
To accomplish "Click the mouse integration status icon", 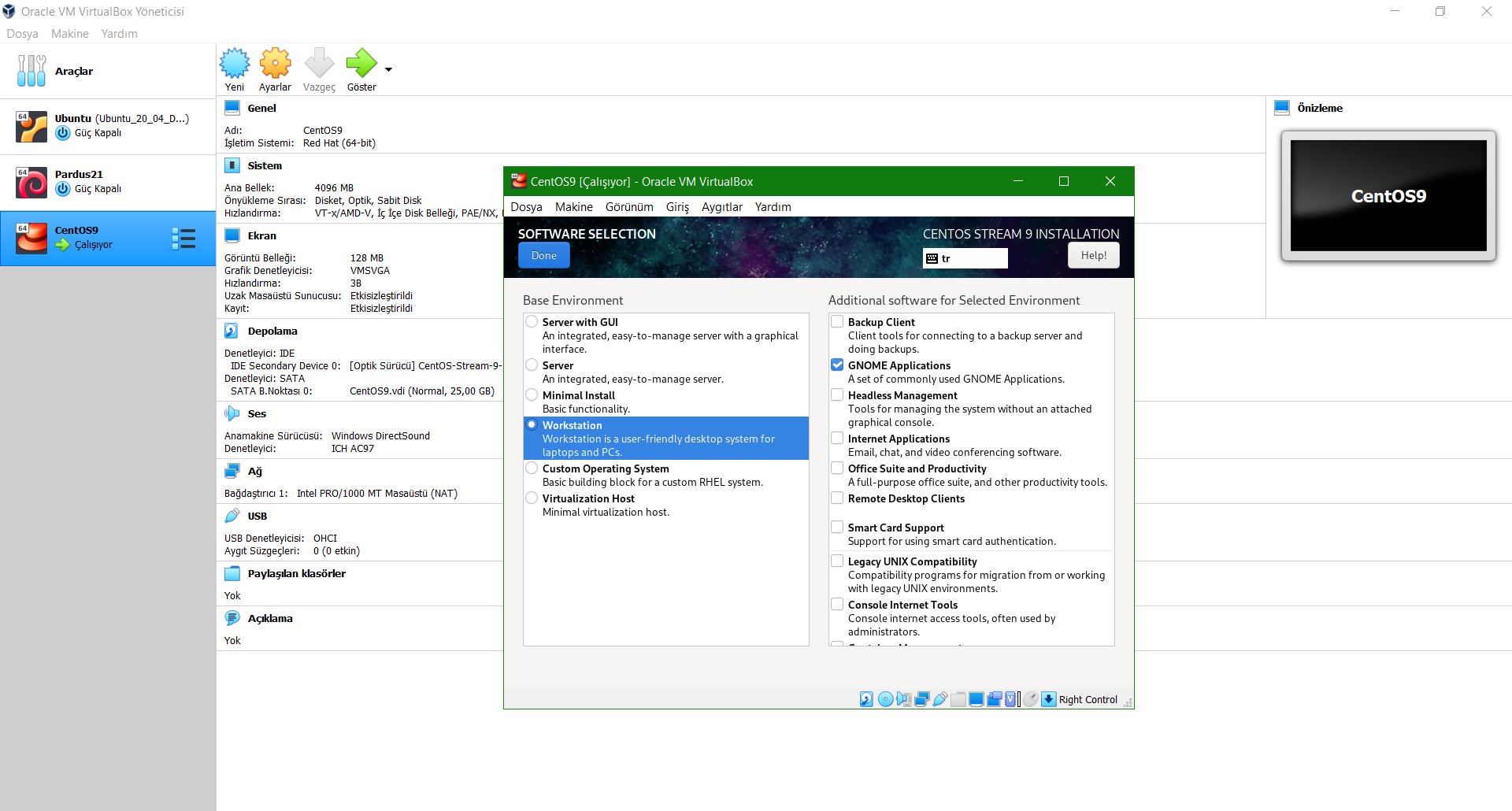I will click(1031, 699).
